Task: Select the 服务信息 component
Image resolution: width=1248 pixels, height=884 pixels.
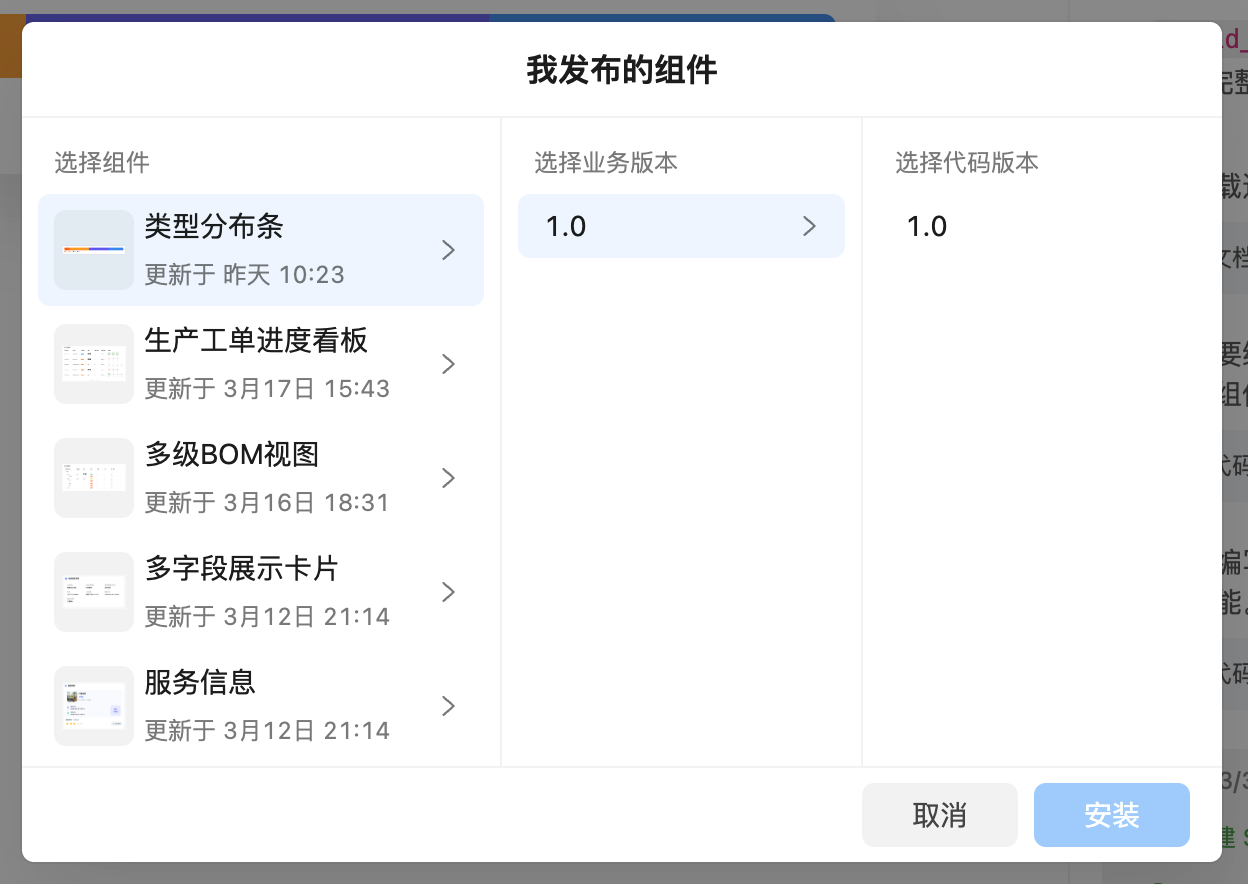Action: (x=261, y=706)
